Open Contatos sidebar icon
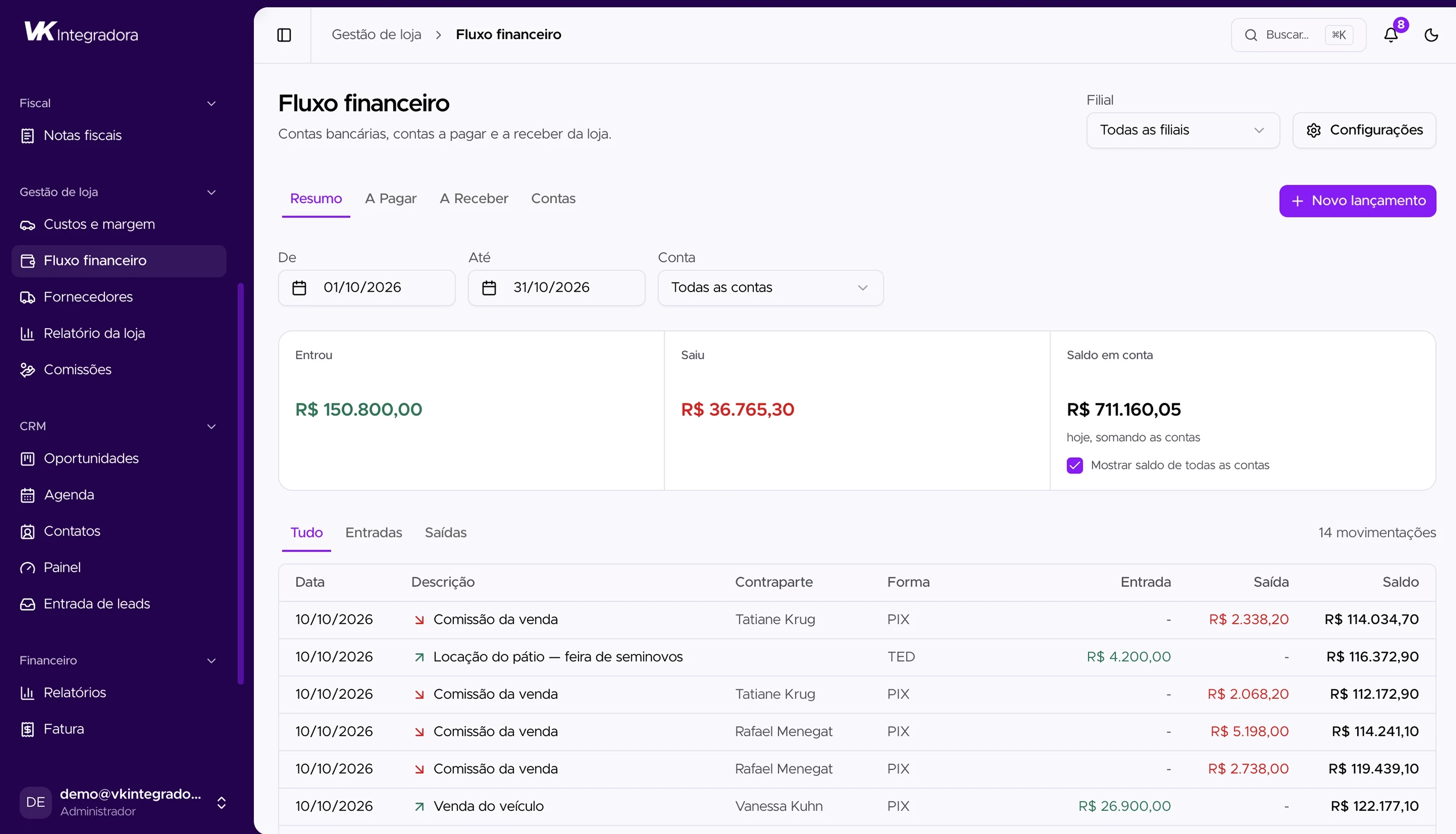 tap(27, 532)
